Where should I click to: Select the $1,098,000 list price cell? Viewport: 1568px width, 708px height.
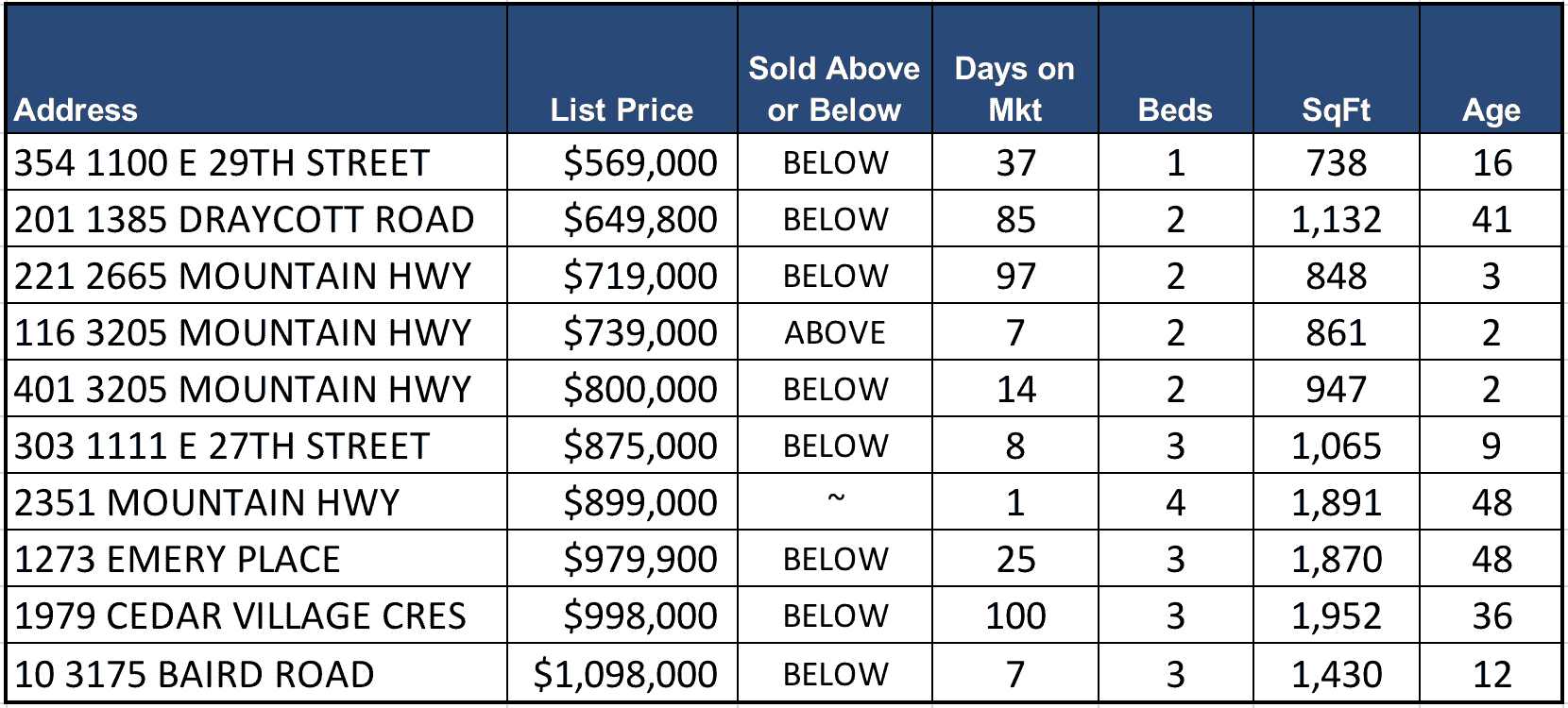coord(624,674)
